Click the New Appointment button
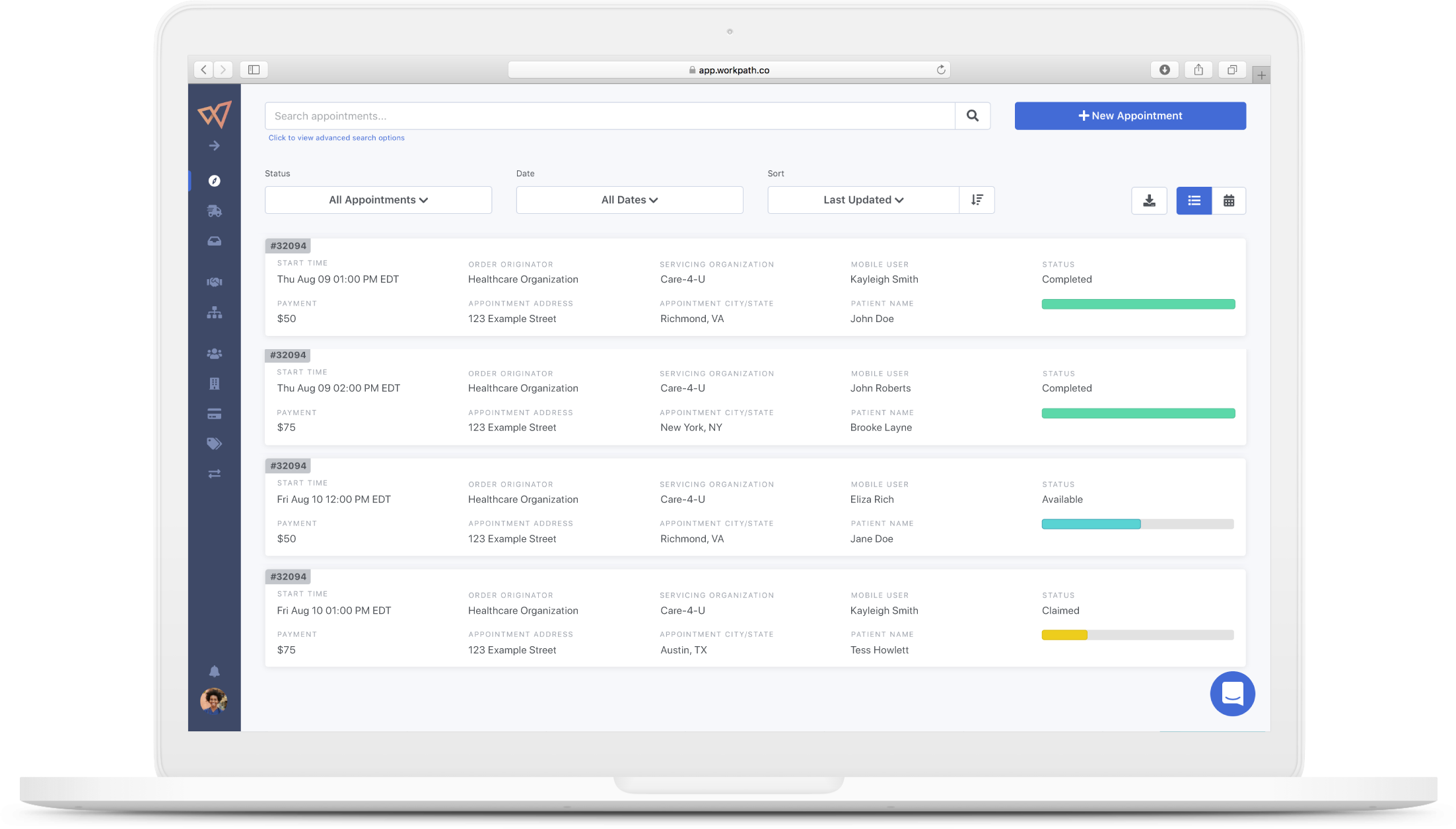The image size is (1456, 829). point(1130,116)
